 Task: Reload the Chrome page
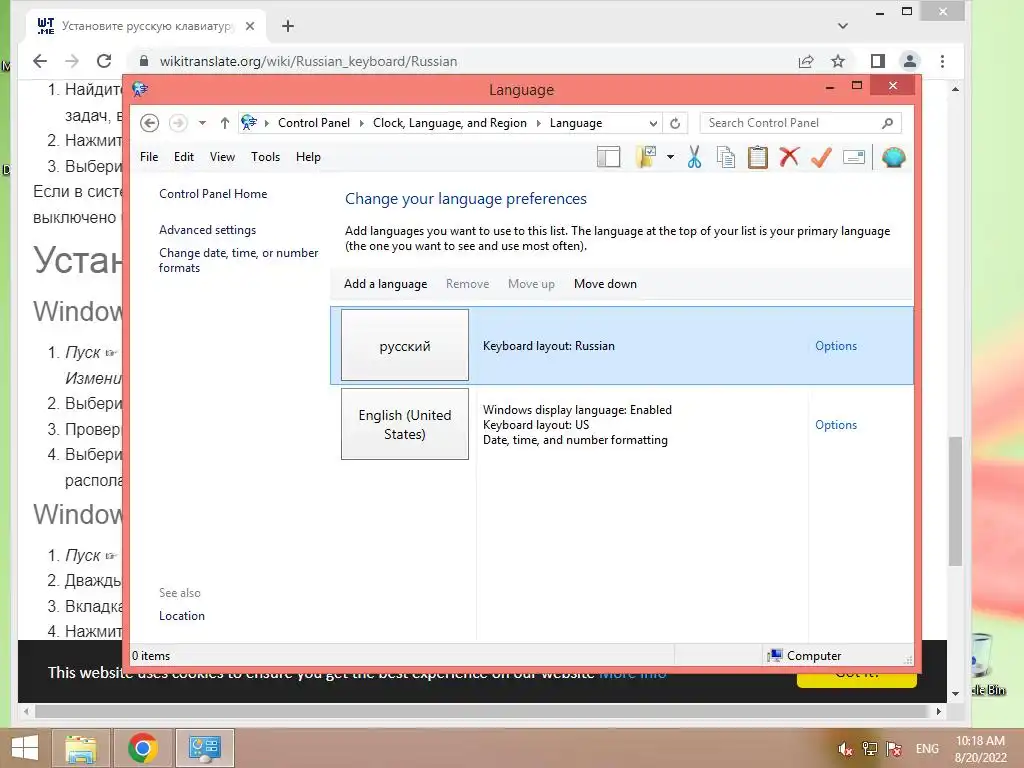[x=104, y=61]
